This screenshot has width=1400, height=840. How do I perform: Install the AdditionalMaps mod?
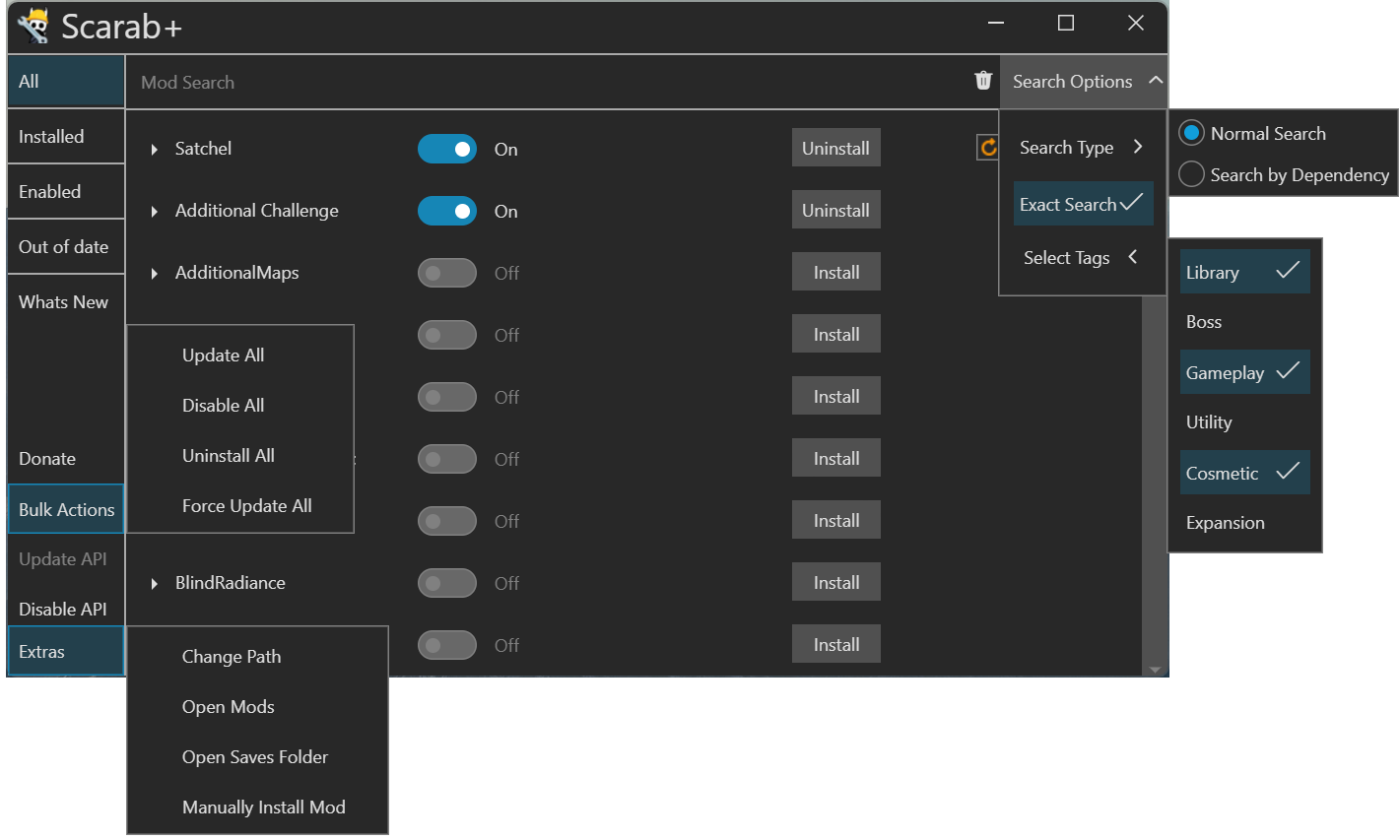(x=835, y=272)
